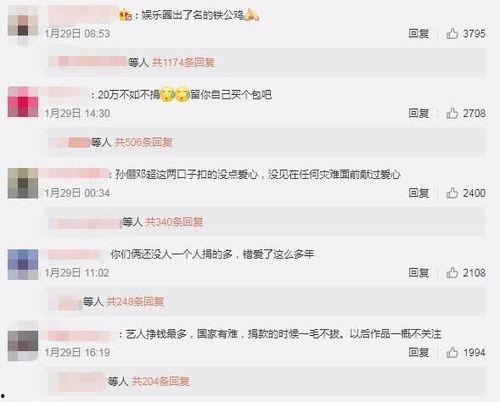Reply to the comment posted at 14:30
Viewport: 500px width, 402px height.
pos(419,113)
